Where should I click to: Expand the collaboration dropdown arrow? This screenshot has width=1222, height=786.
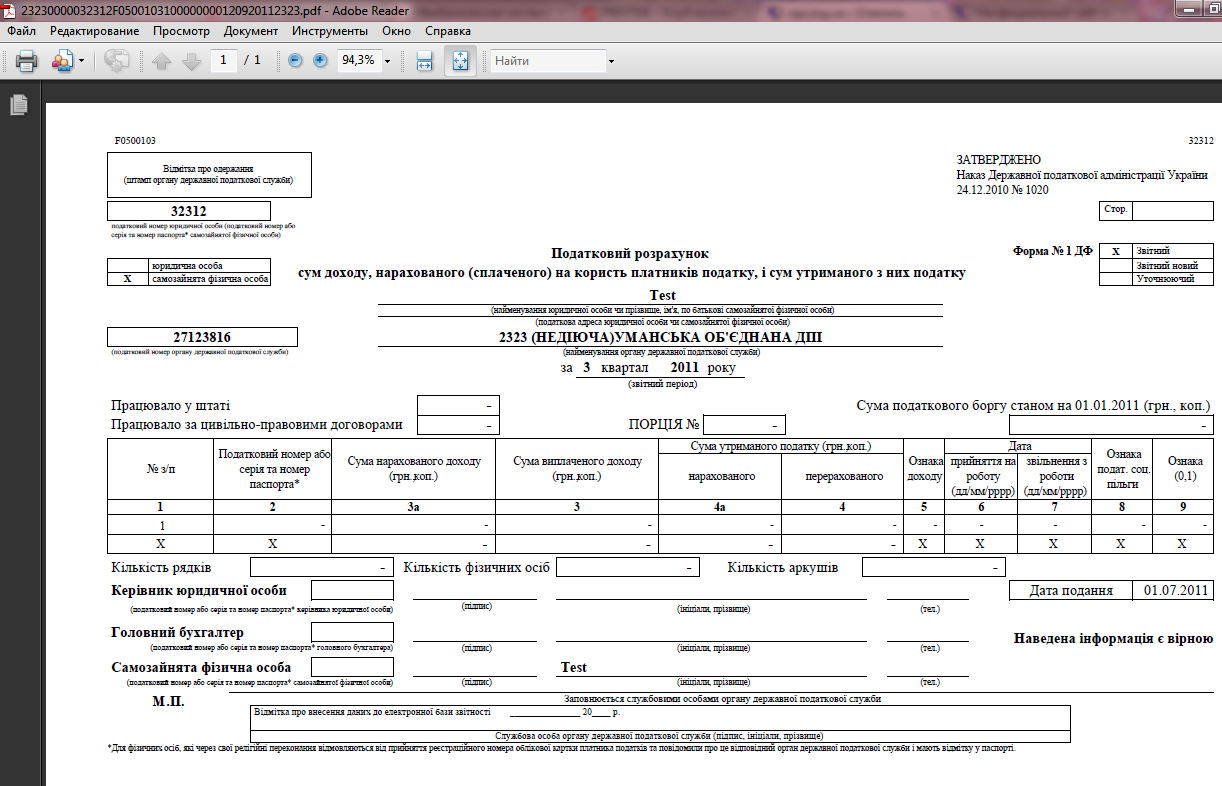click(79, 61)
